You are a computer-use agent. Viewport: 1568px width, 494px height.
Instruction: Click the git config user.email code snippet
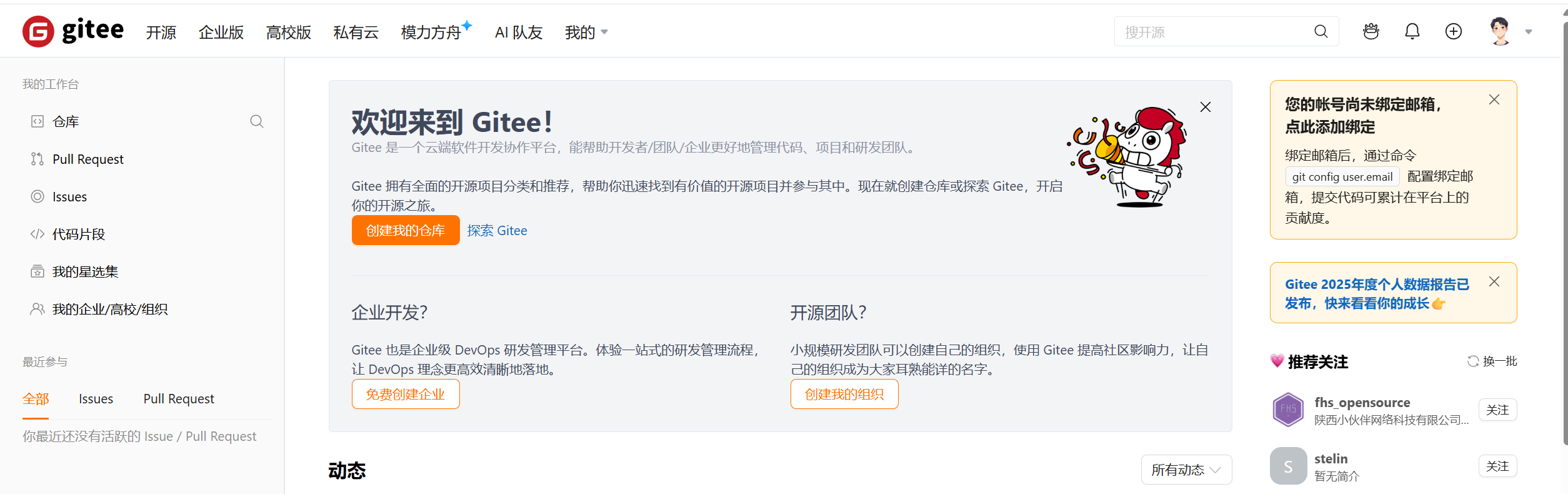point(1342,177)
